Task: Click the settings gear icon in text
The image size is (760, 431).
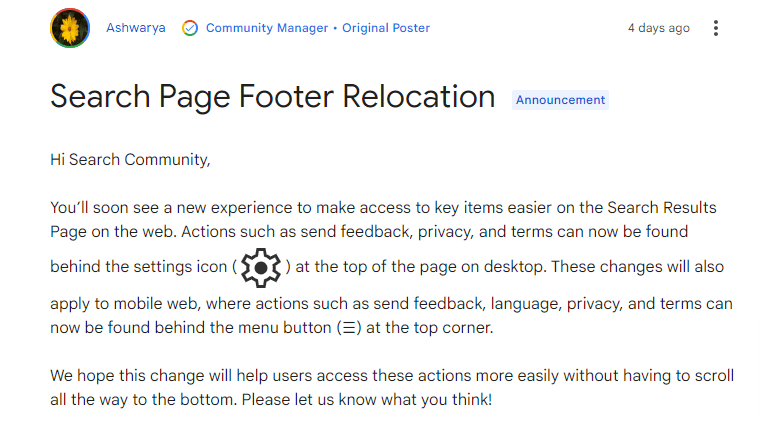Action: (261, 268)
